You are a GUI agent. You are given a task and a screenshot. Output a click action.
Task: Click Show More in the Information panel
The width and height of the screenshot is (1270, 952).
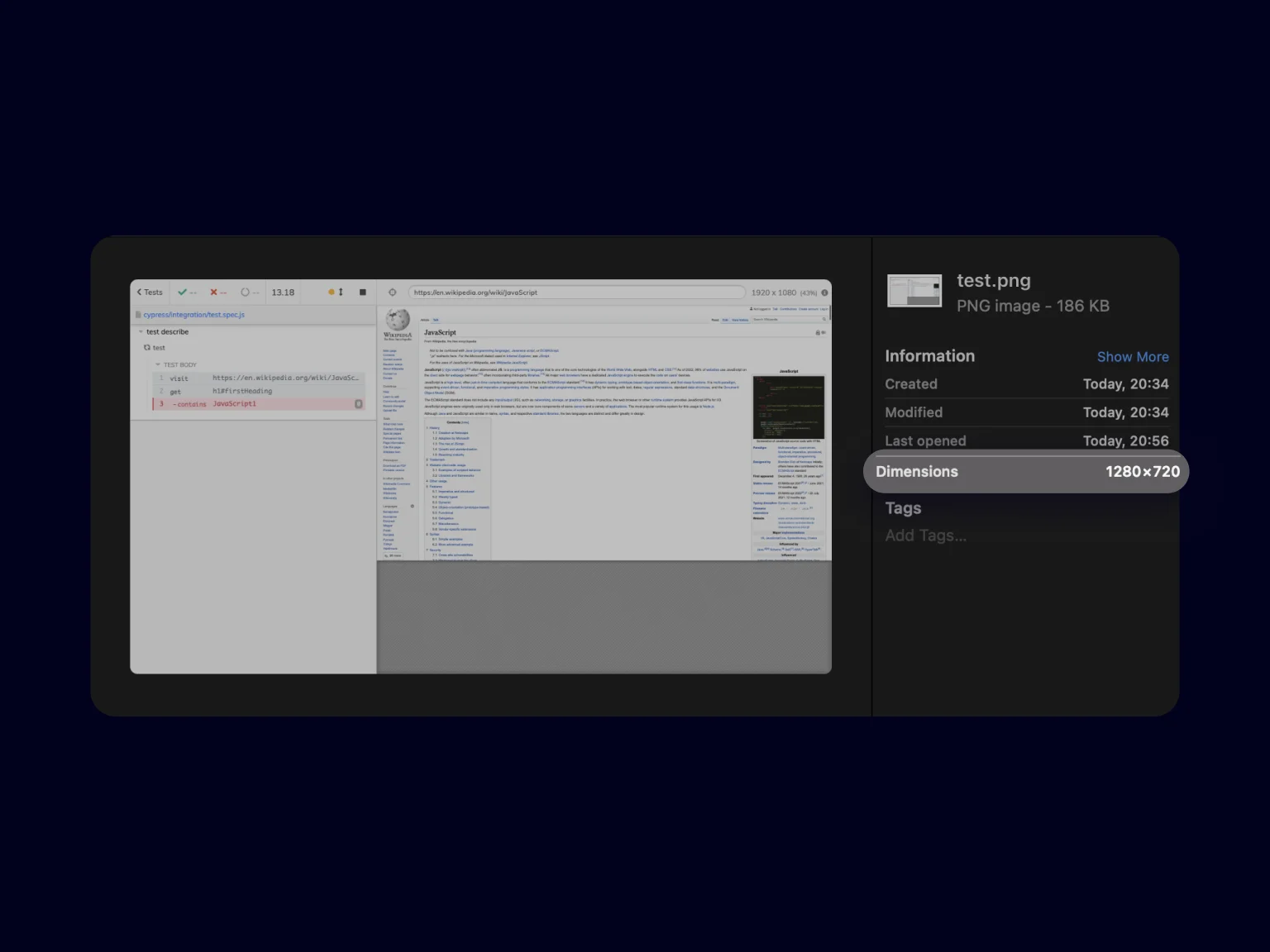point(1134,356)
